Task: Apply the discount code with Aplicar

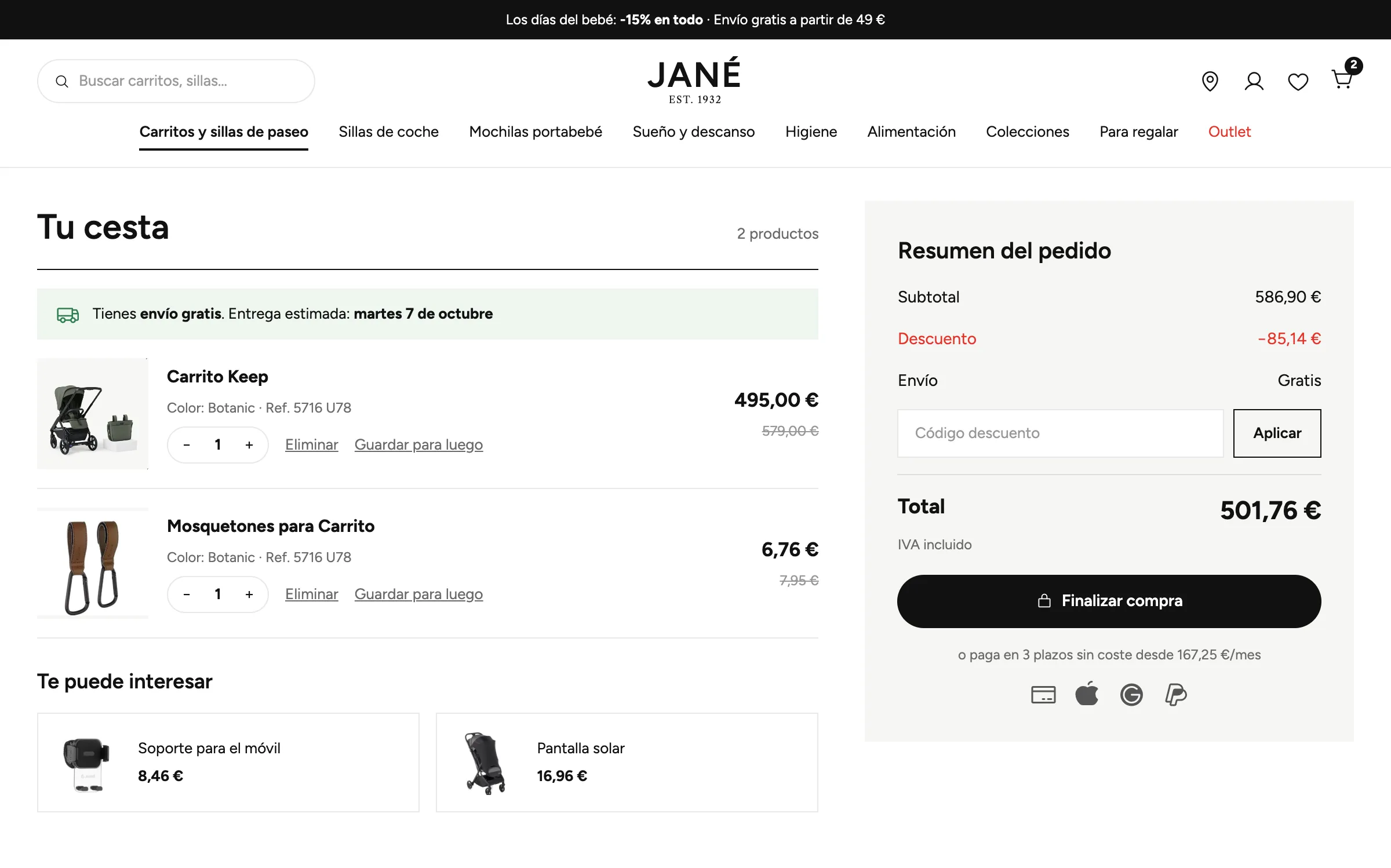Action: (x=1277, y=433)
